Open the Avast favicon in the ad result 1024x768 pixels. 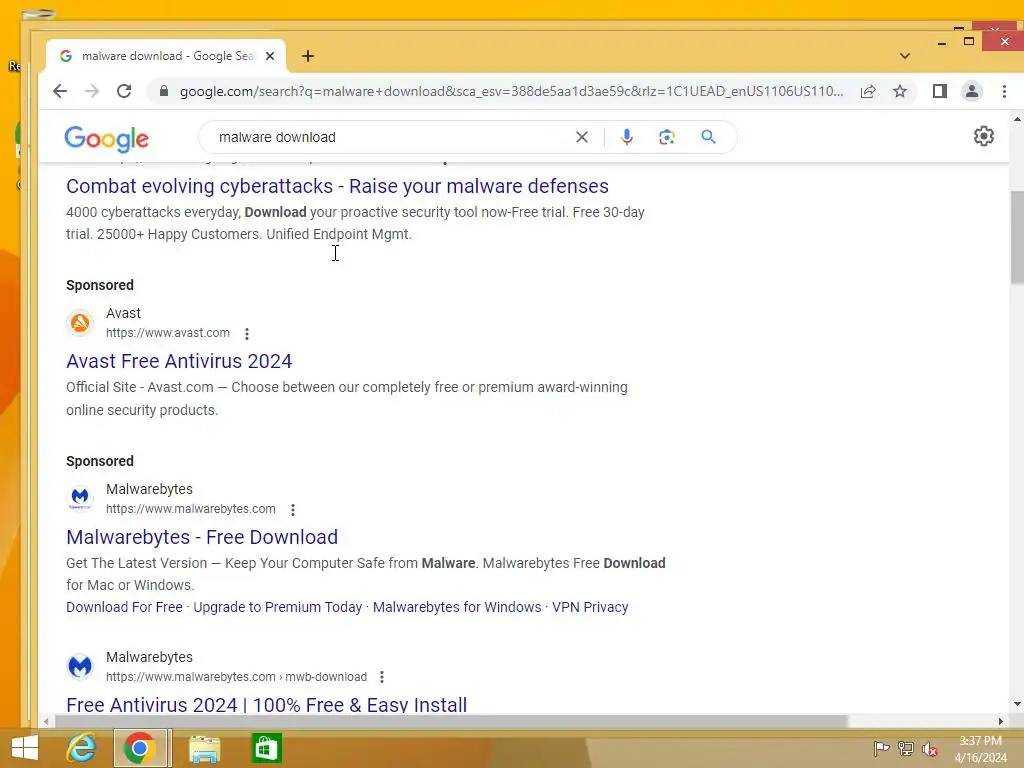click(80, 323)
